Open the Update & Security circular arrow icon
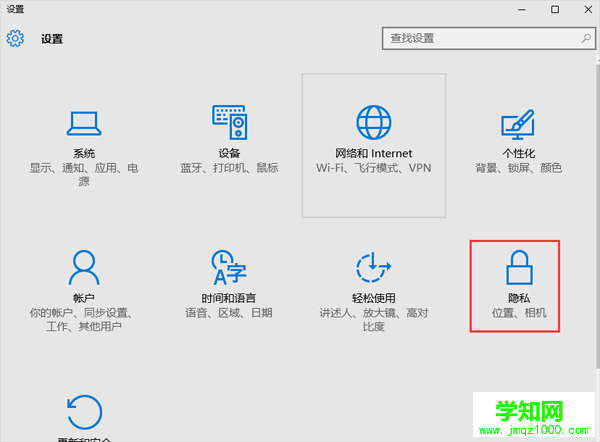Viewport: 600px width, 442px height. [x=84, y=412]
